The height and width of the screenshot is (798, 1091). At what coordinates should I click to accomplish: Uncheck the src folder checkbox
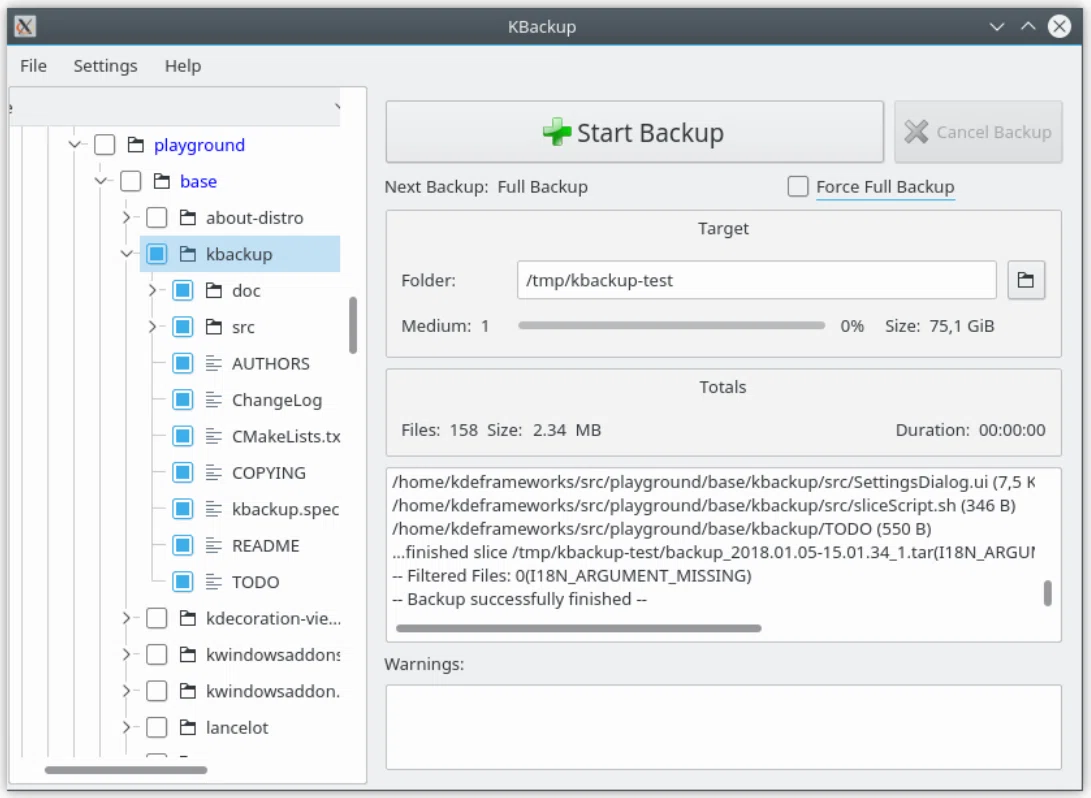pyautogui.click(x=183, y=327)
